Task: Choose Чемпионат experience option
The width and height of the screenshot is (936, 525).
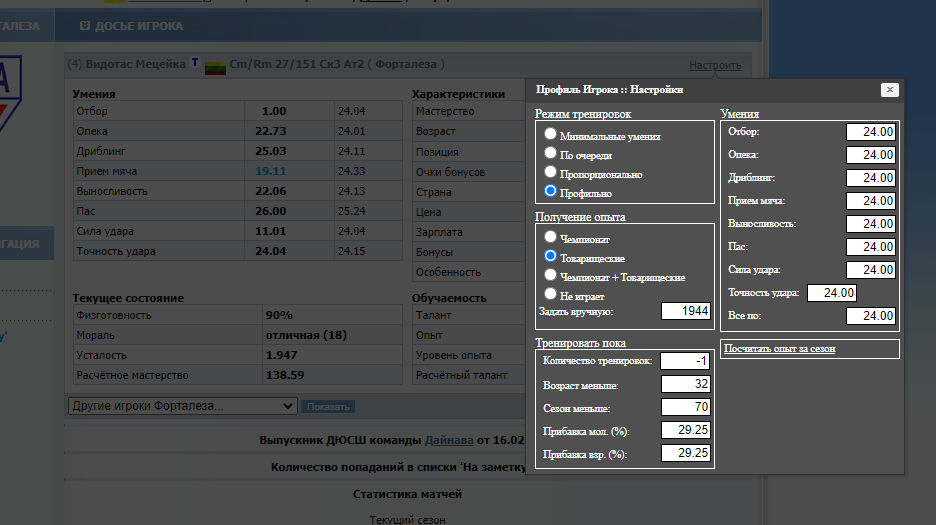Action: click(x=550, y=237)
